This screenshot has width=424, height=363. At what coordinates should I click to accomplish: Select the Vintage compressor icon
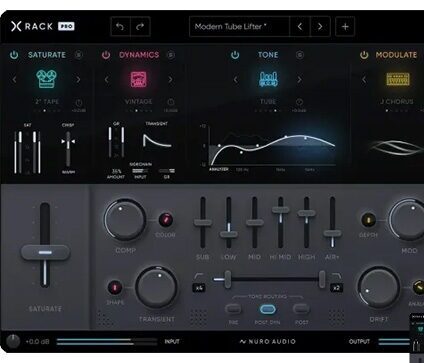coord(138,79)
